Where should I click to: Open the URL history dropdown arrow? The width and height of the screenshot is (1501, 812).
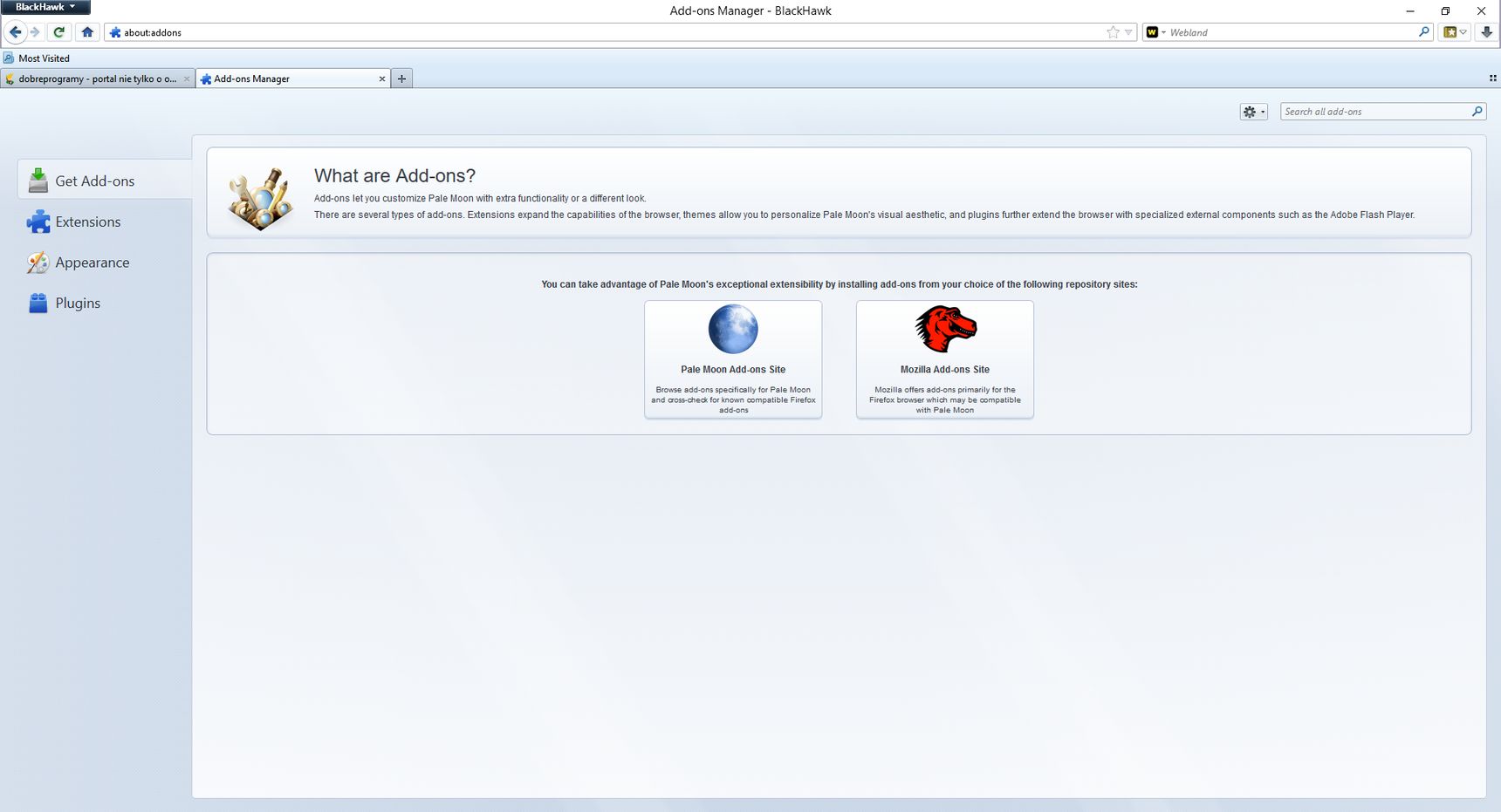(x=1128, y=32)
